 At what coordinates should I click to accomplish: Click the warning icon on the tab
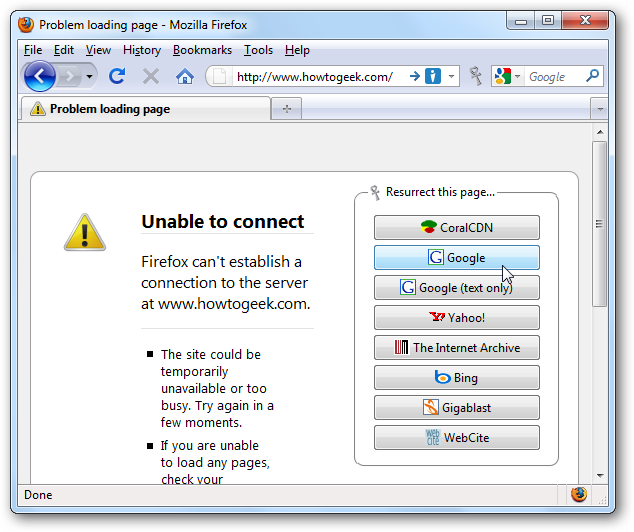(x=38, y=109)
